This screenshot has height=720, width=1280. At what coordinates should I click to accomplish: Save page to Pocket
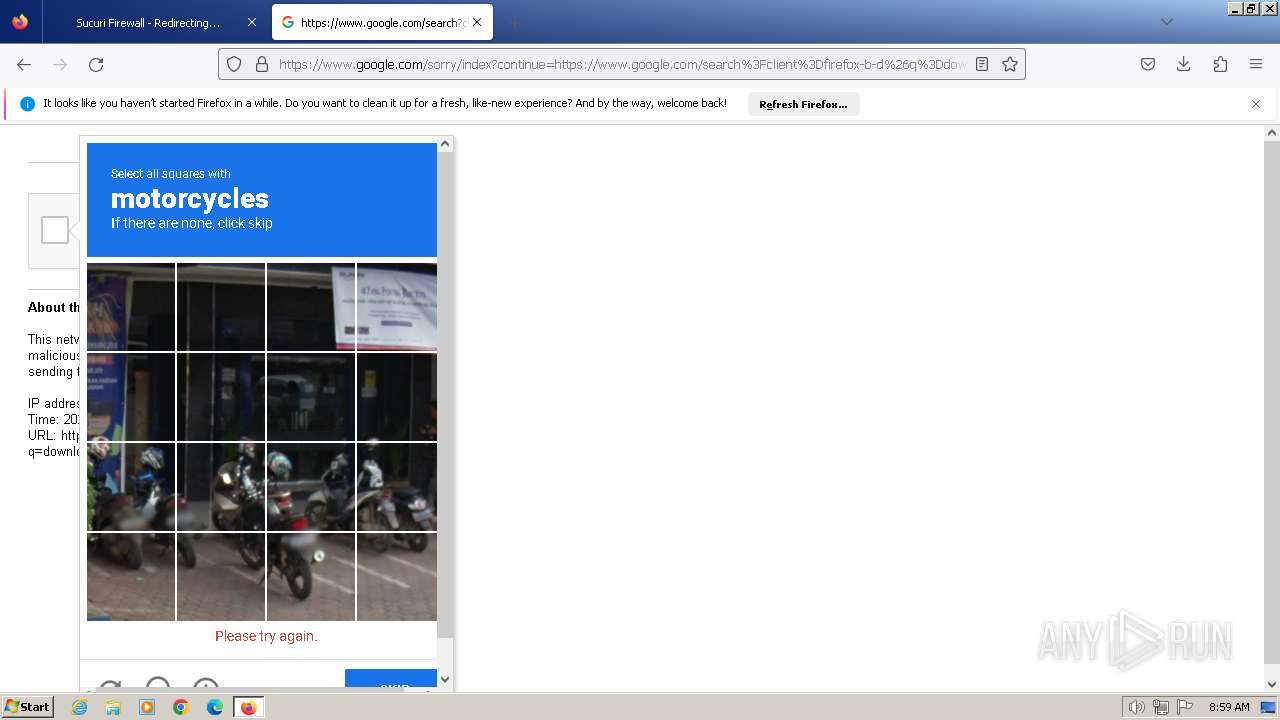click(x=1148, y=64)
